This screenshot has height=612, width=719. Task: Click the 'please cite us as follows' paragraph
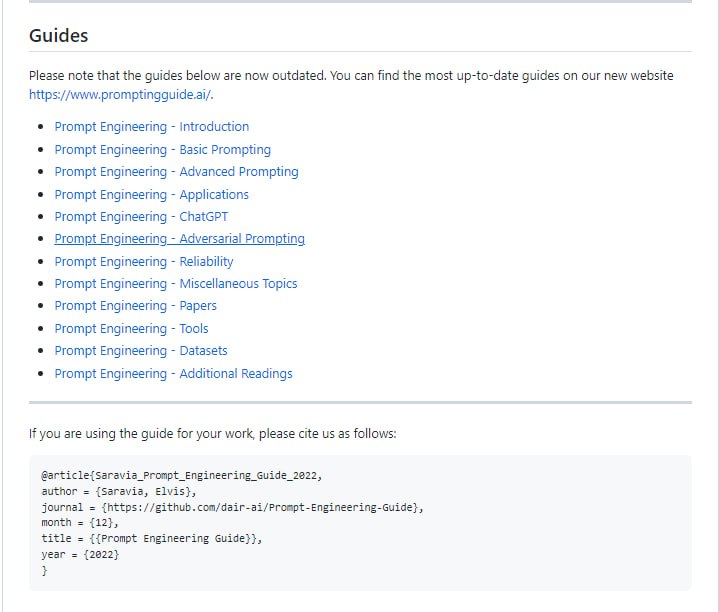tap(212, 434)
